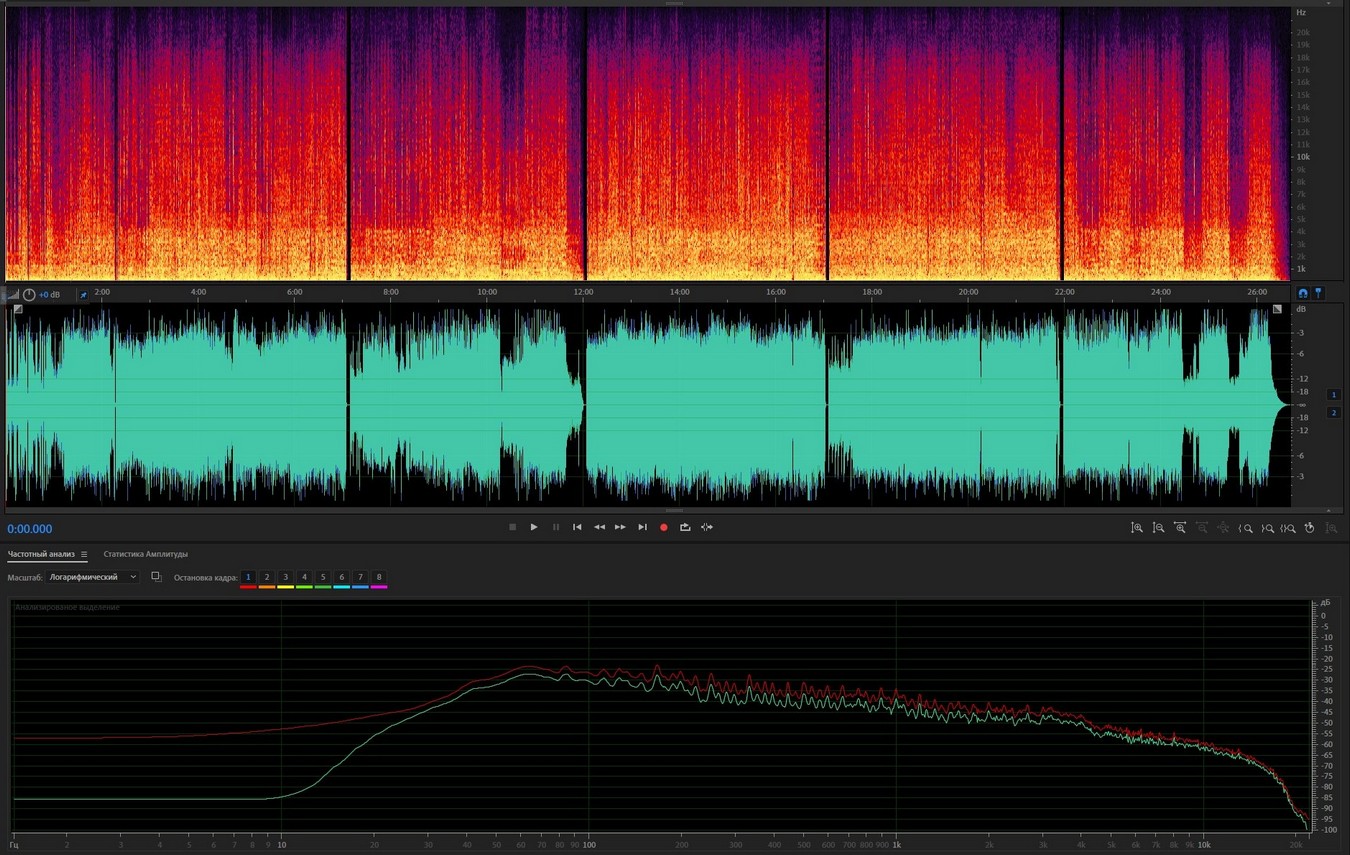Toggle channel 2 enable button
The height and width of the screenshot is (855, 1350).
[x=1333, y=412]
